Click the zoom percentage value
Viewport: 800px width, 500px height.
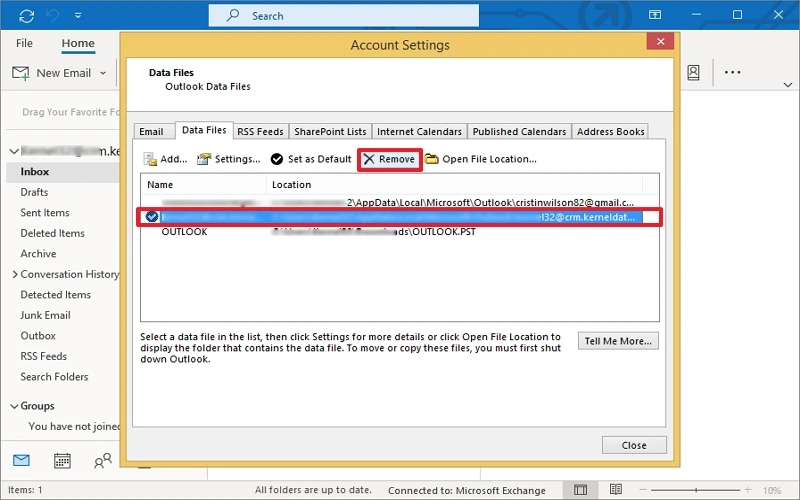click(x=771, y=490)
